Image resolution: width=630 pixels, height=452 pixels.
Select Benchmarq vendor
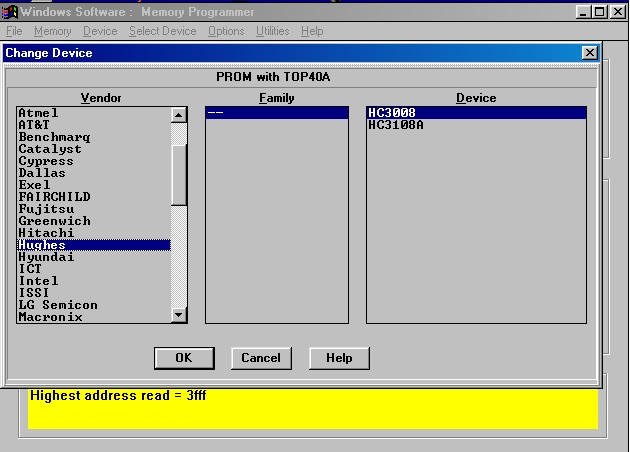(94, 137)
